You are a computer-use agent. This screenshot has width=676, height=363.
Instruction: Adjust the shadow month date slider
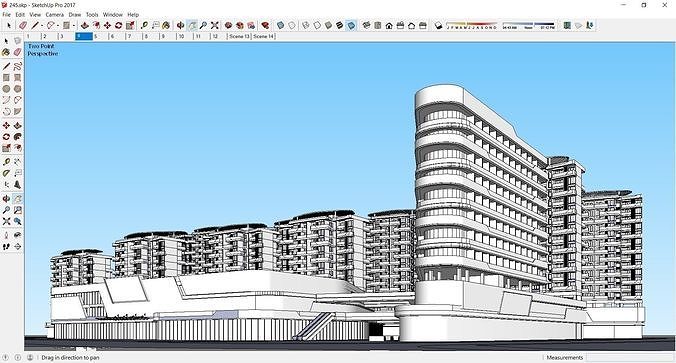pos(471,25)
